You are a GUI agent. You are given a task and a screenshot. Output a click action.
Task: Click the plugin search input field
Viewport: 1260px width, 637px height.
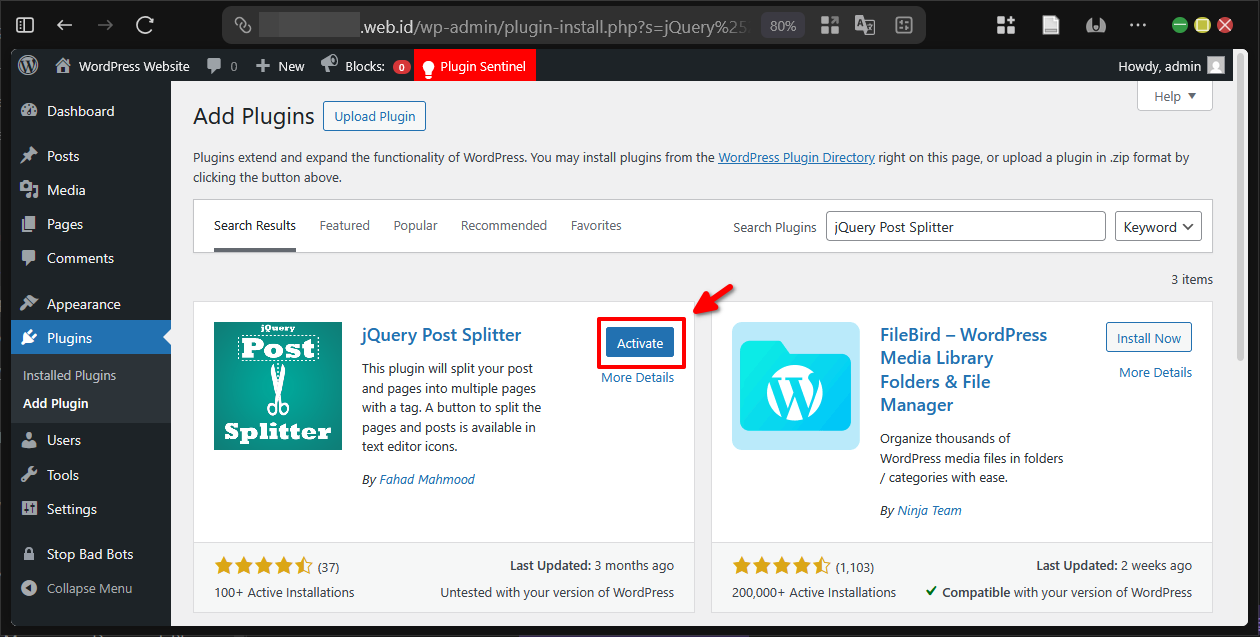[x=964, y=226]
